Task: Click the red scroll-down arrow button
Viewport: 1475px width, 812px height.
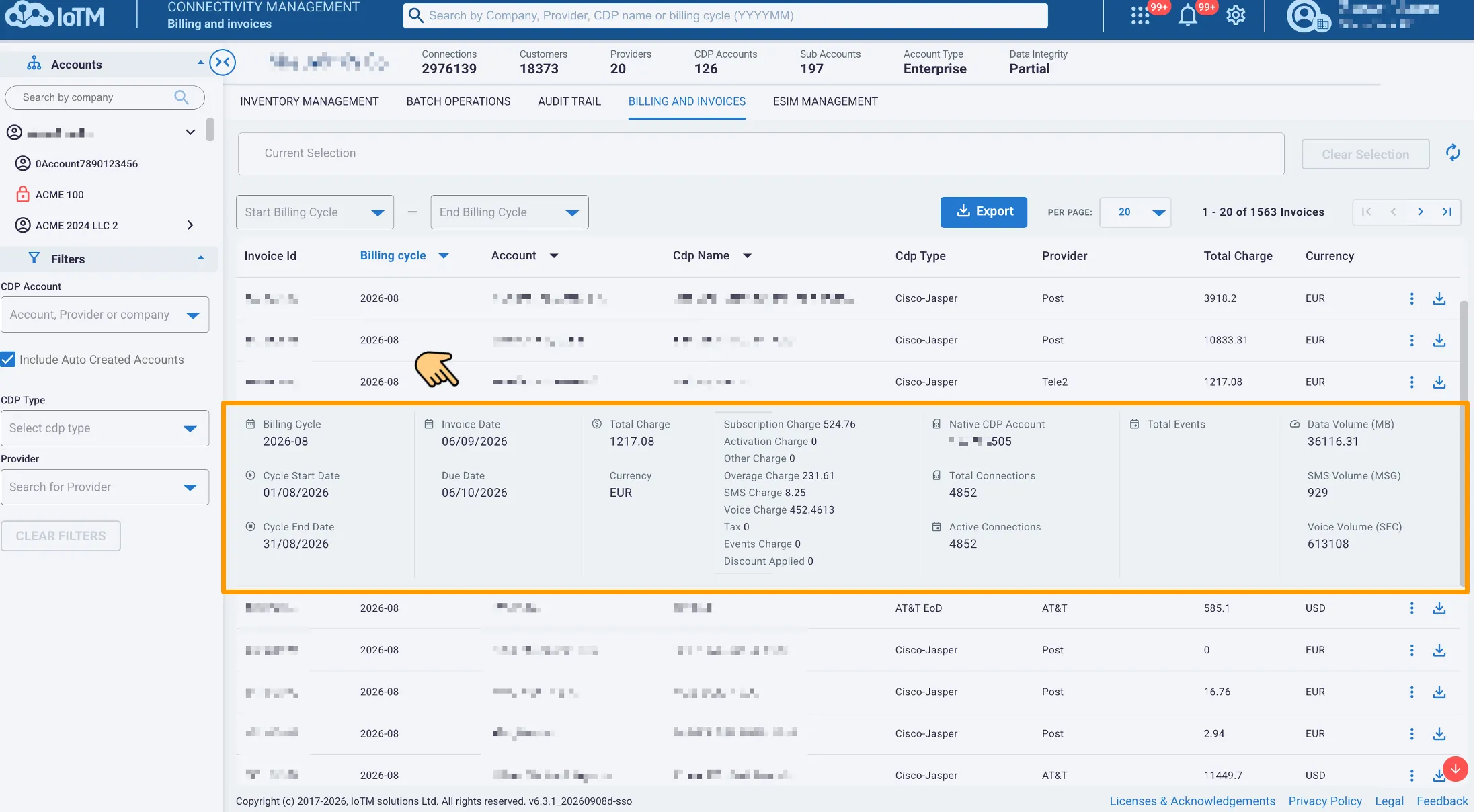Action: [x=1455, y=768]
